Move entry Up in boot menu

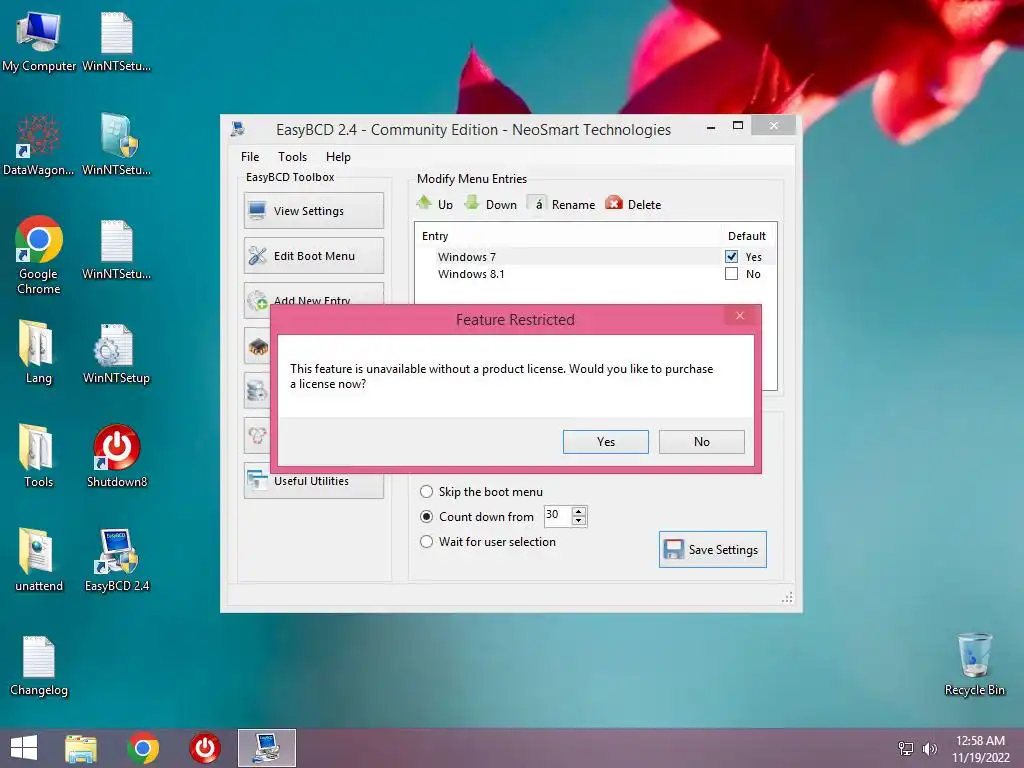(435, 204)
